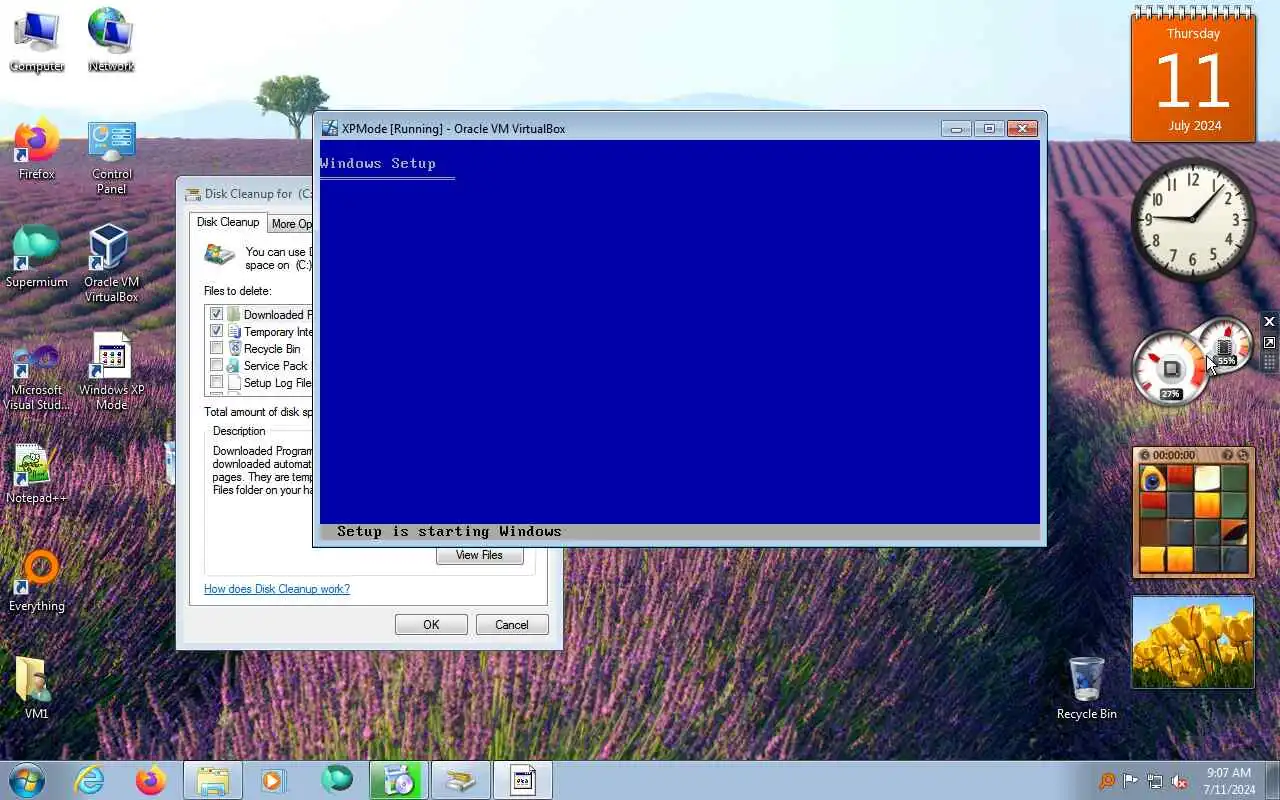
Task: Click the CPU usage dial gadget
Action: 1170,368
